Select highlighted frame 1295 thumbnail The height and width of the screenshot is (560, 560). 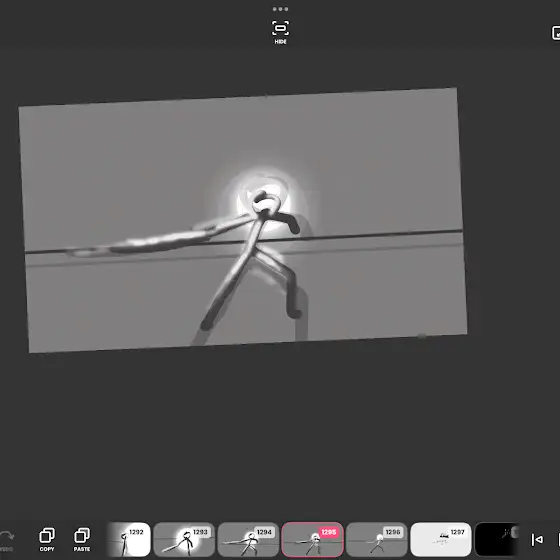(312, 539)
